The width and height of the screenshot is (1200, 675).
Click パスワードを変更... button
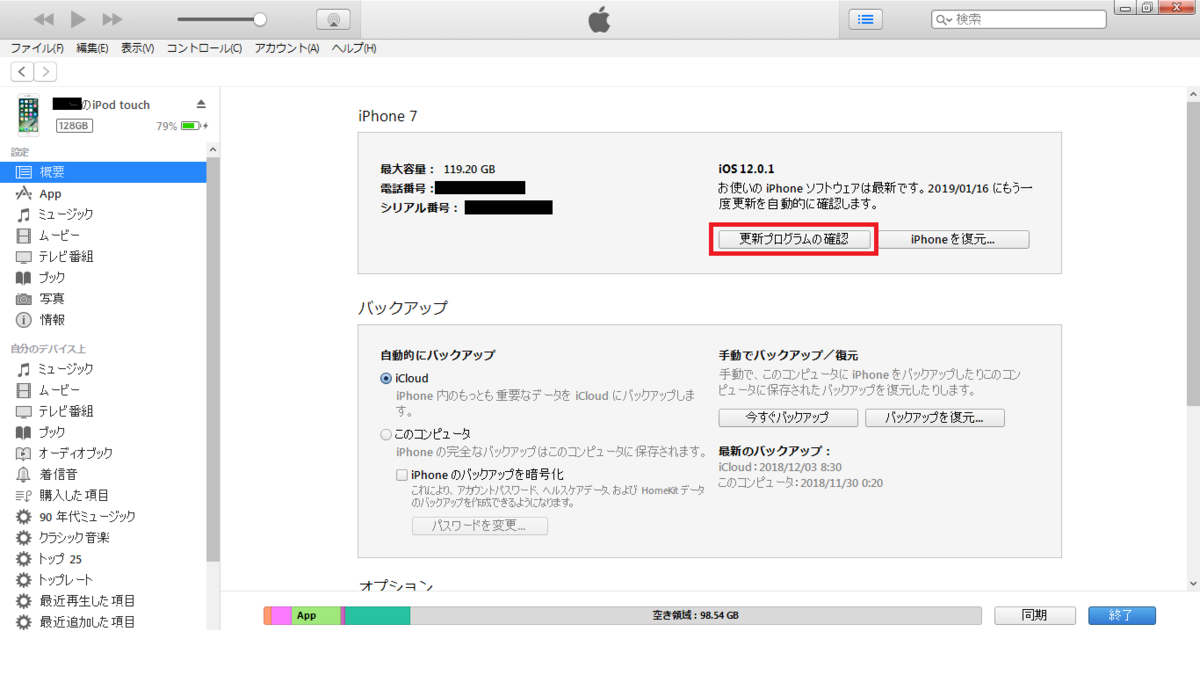coord(480,526)
